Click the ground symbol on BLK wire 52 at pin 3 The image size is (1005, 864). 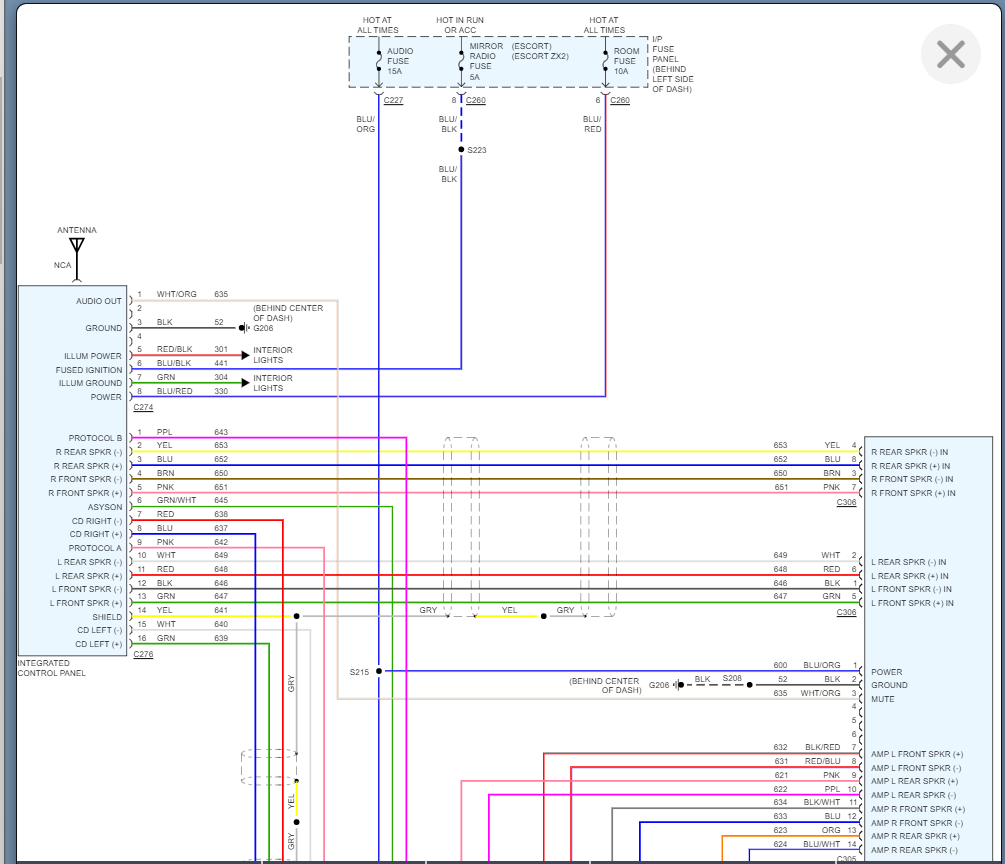click(243, 328)
